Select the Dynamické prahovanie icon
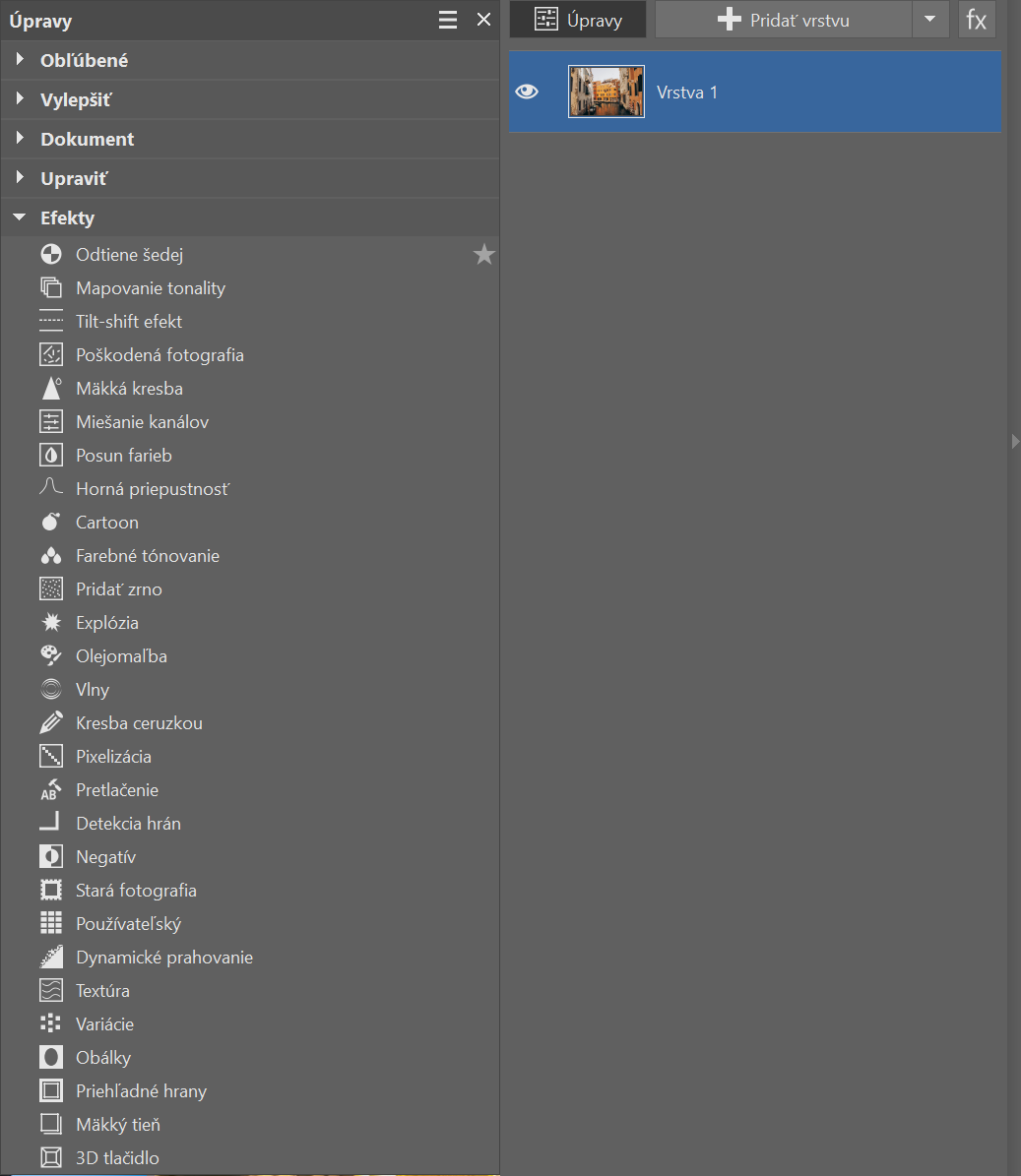Image resolution: width=1021 pixels, height=1176 pixels. [51, 957]
